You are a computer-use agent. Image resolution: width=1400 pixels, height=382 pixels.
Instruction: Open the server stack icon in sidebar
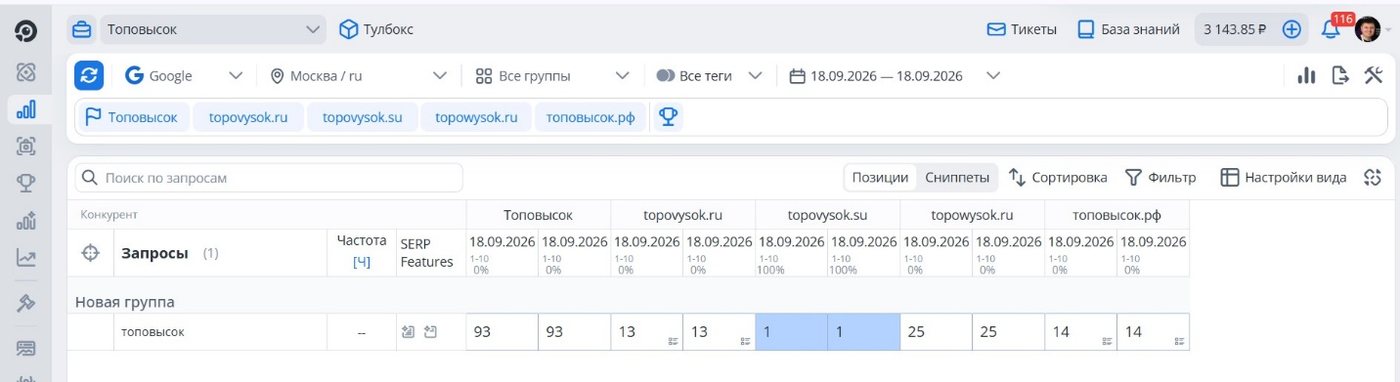point(26,348)
